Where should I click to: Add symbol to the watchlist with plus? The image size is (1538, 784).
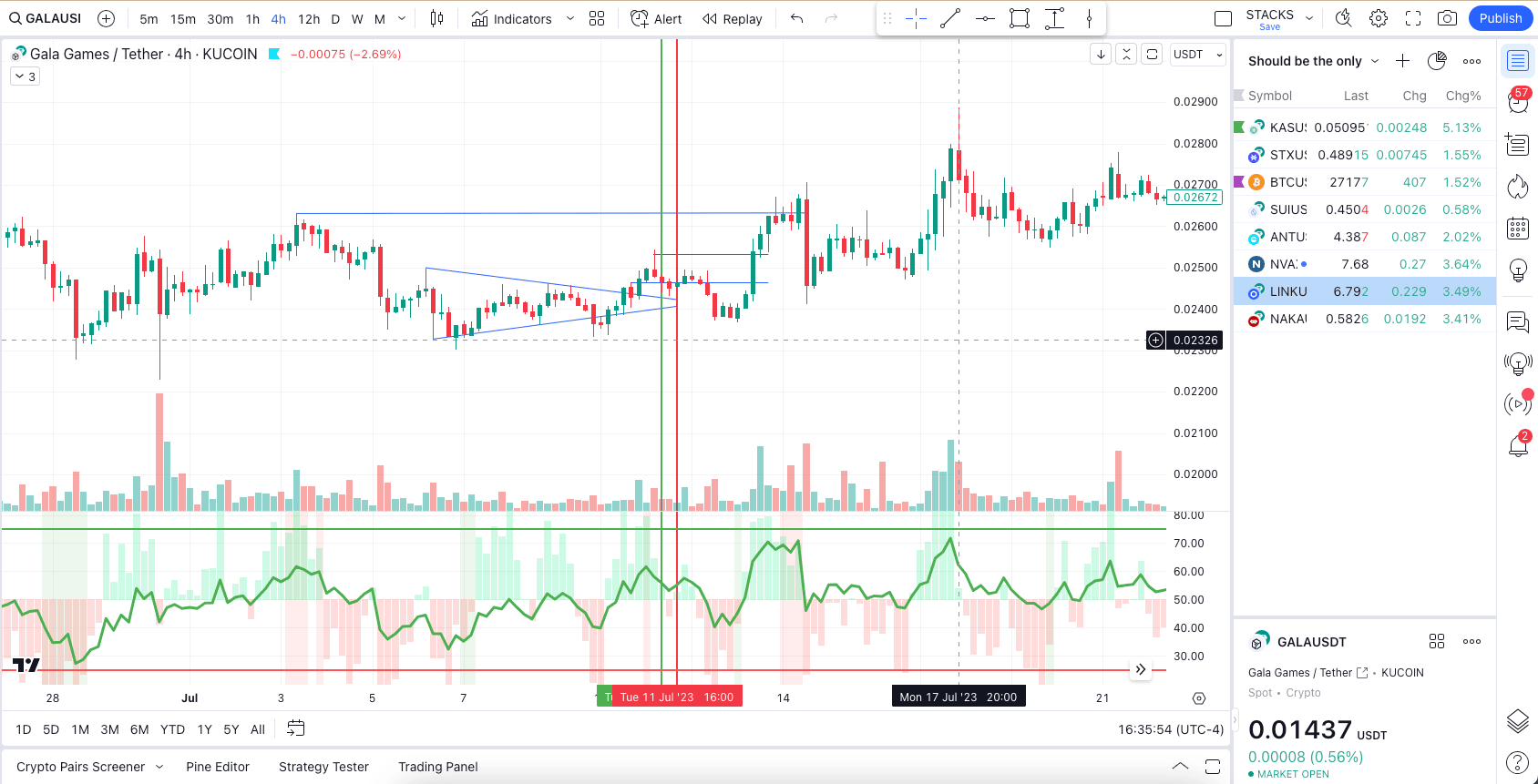(x=1403, y=61)
